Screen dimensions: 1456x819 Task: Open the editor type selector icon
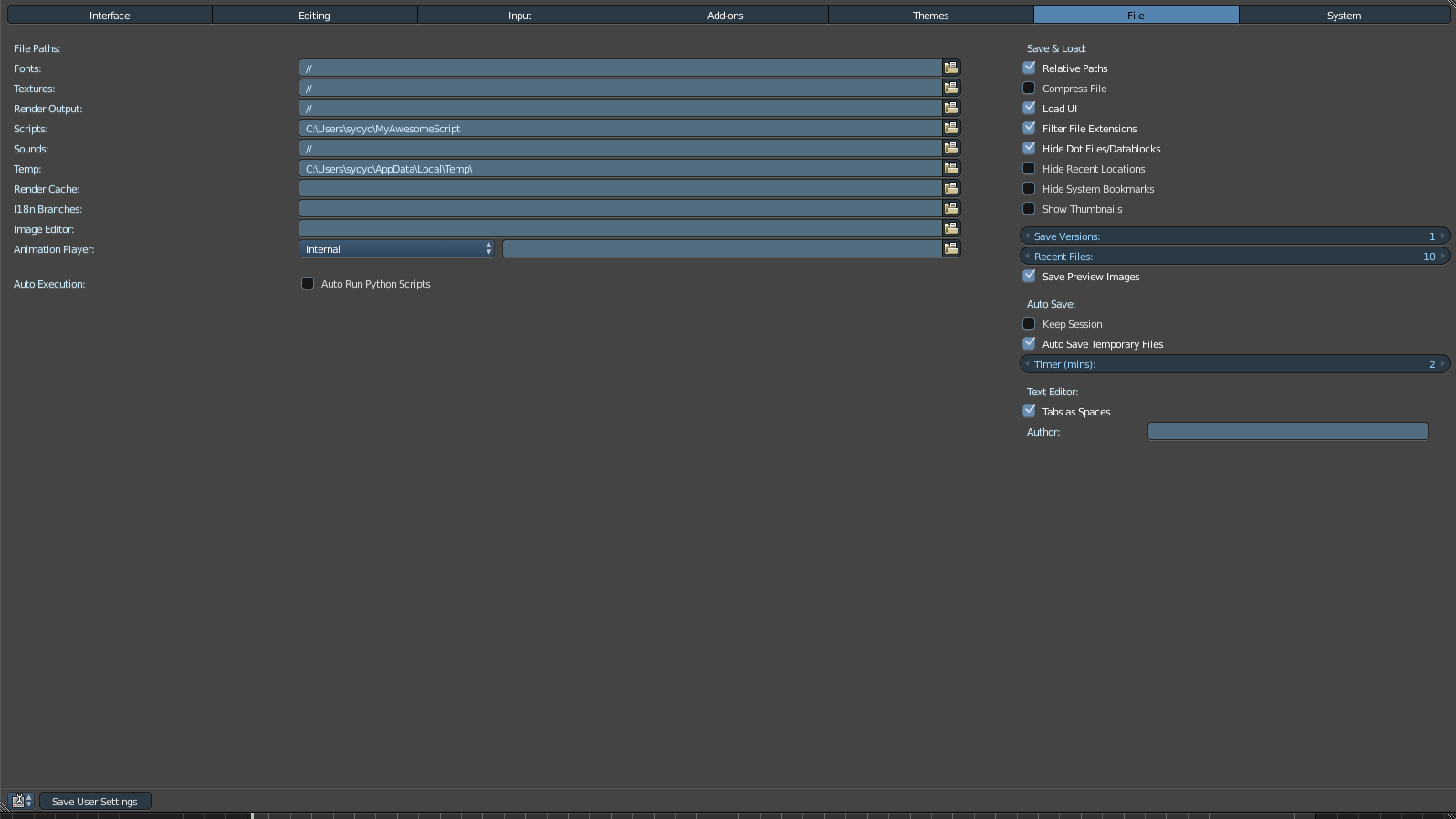21,801
